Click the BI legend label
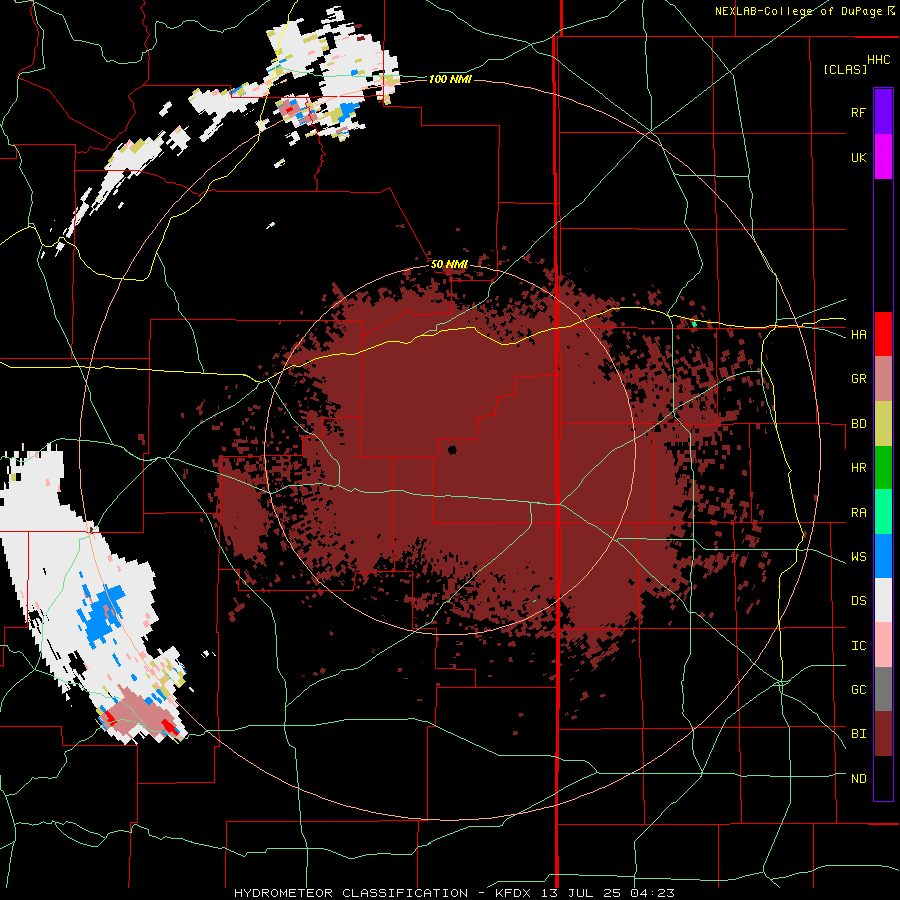 click(858, 734)
